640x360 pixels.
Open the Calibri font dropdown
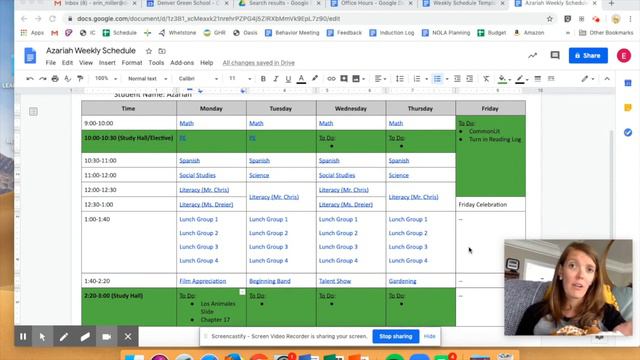click(x=198, y=78)
